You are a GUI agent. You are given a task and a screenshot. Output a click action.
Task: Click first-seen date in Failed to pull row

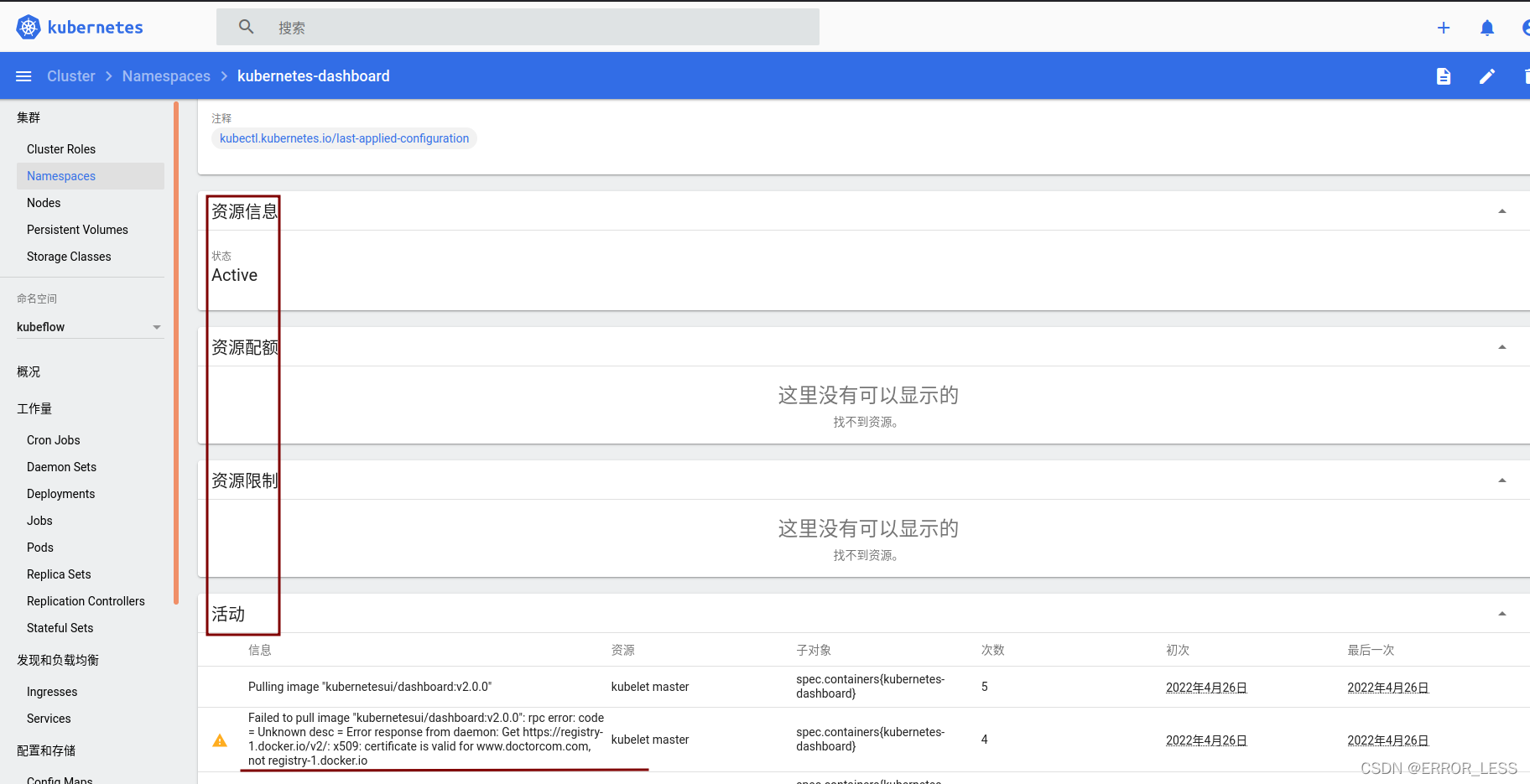1206,740
